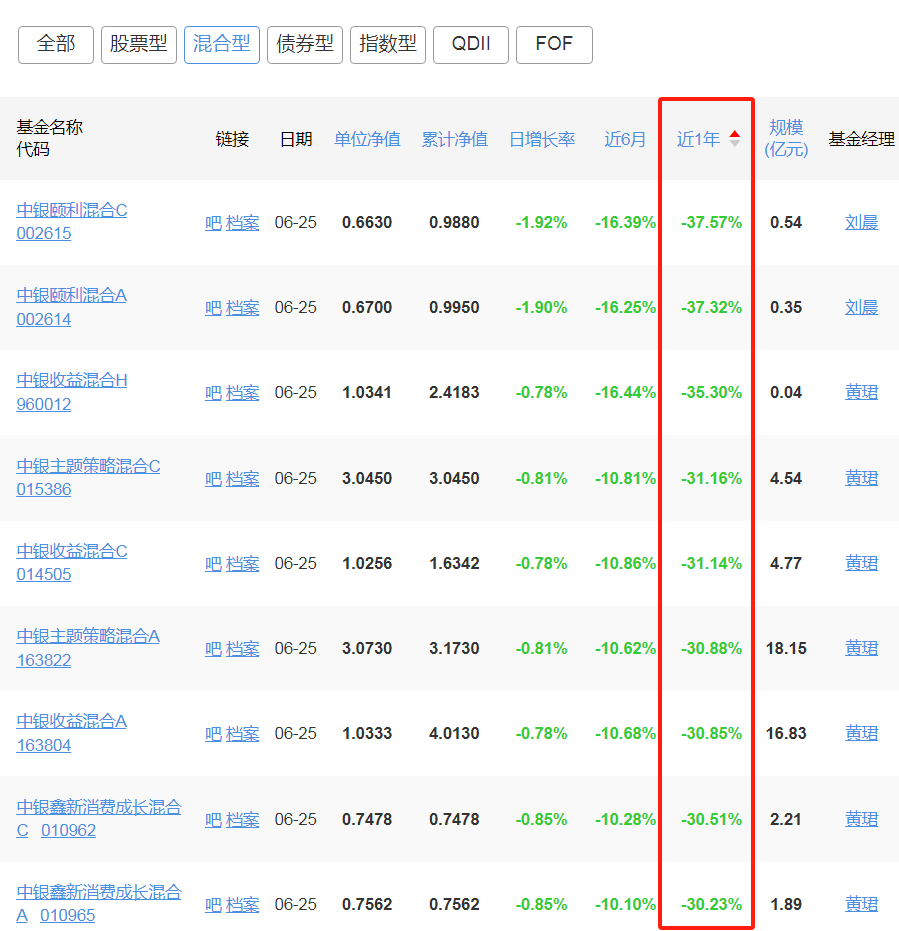Open the 债券型 tab
The height and width of the screenshot is (931, 899).
[x=305, y=45]
